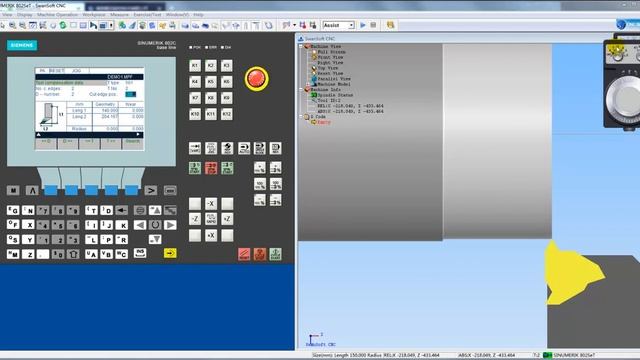Push the K9 user key
The image size is (640, 360).
pyautogui.click(x=227, y=98)
